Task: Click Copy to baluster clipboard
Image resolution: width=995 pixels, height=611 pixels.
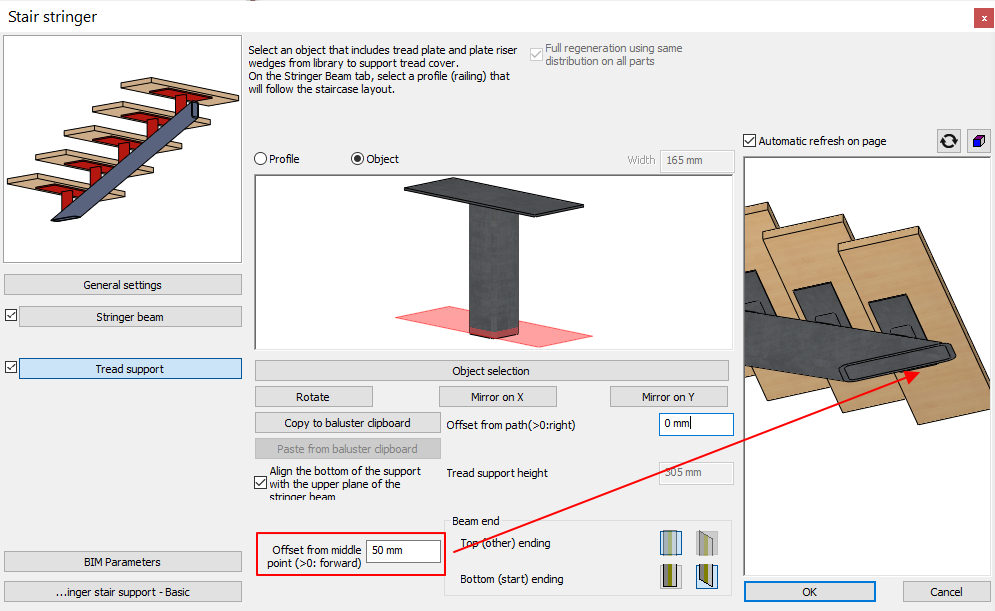Action: (347, 423)
